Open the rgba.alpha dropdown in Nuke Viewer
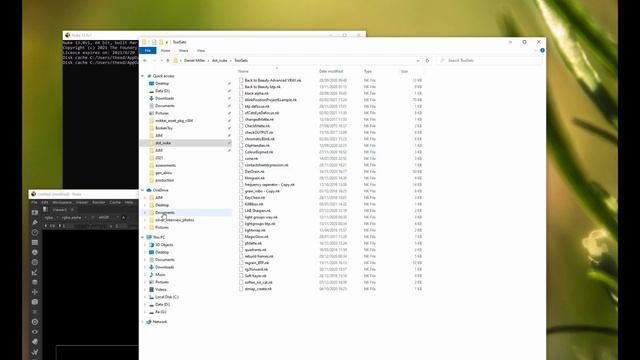 point(74,218)
